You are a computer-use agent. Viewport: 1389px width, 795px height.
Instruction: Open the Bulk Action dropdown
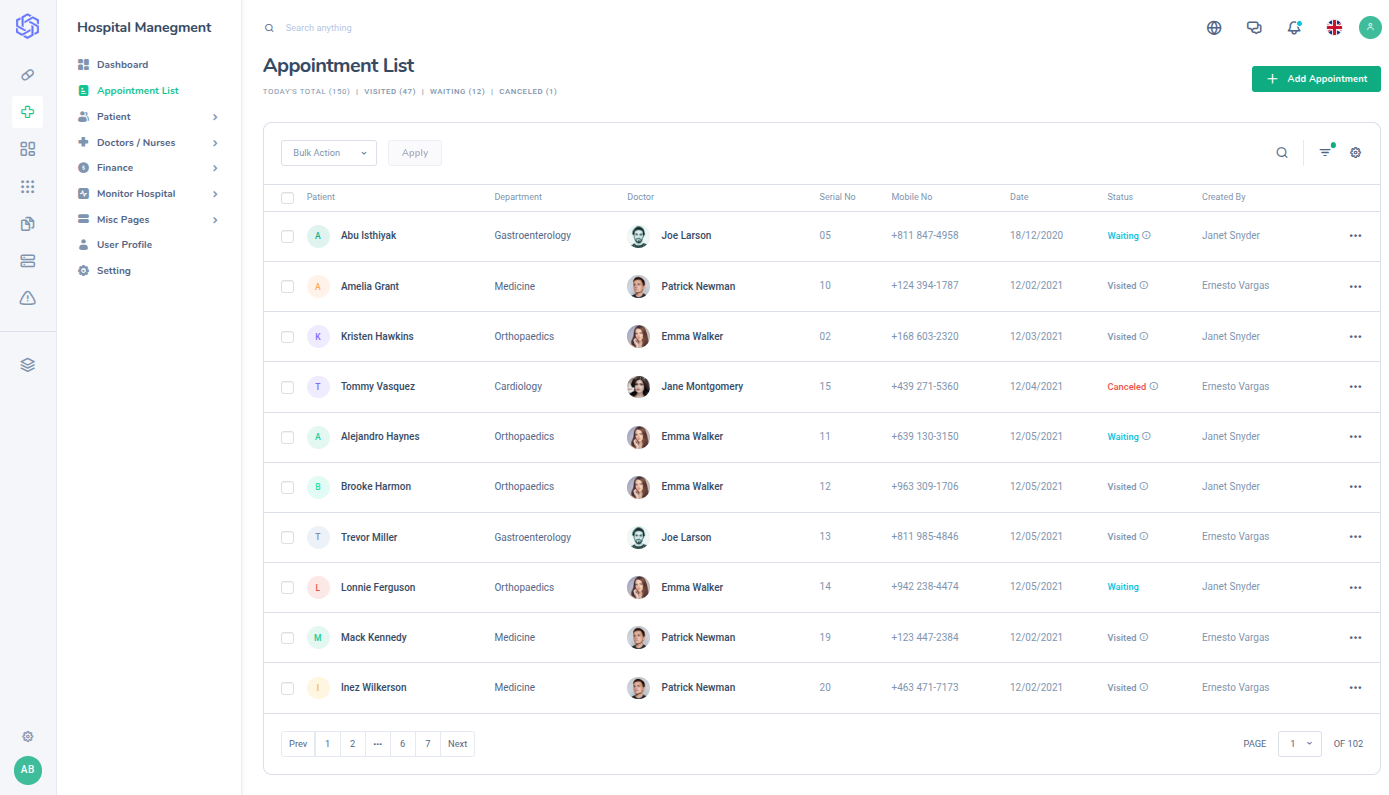point(329,153)
